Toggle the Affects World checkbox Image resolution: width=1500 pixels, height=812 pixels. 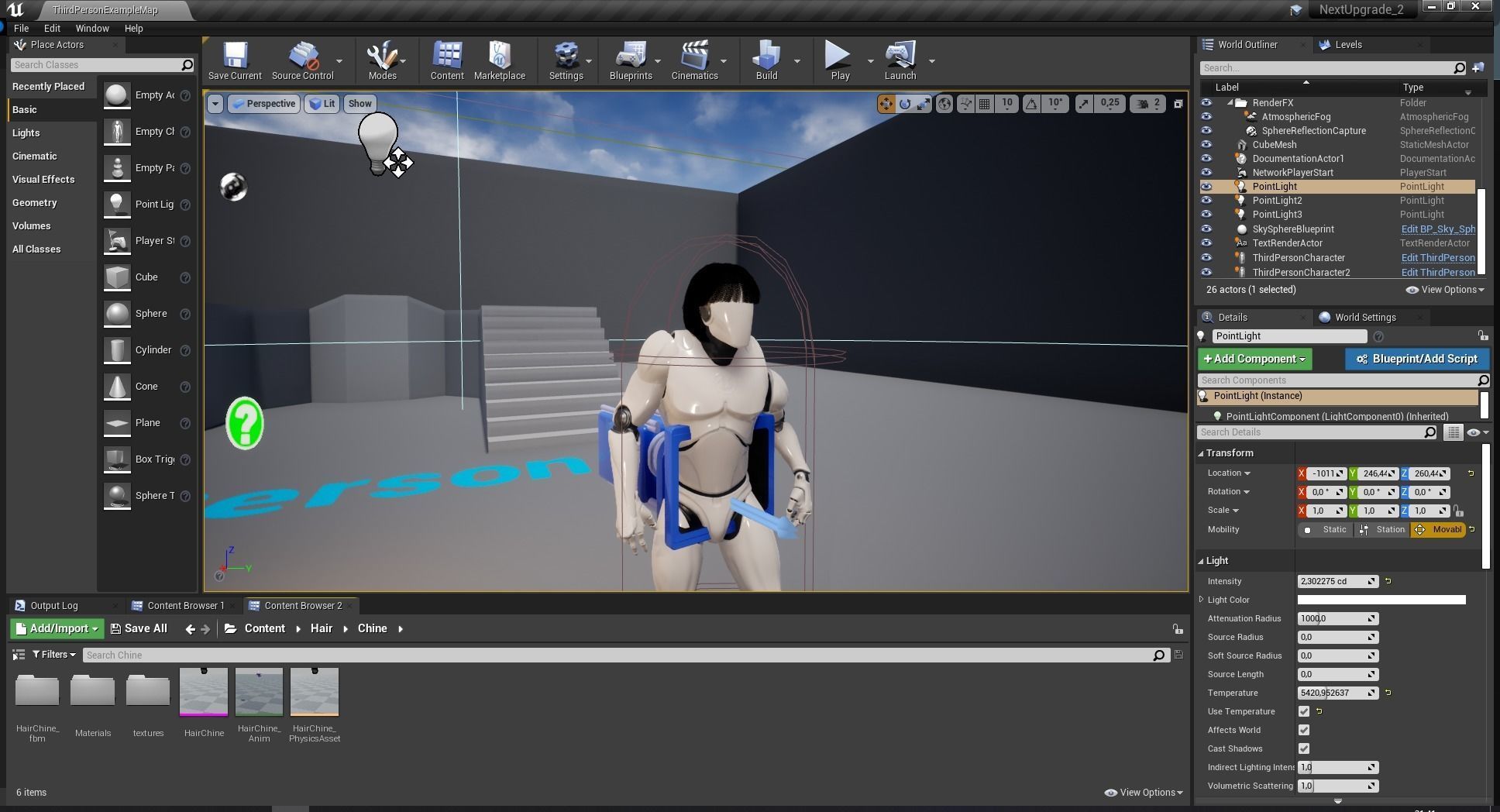1304,730
